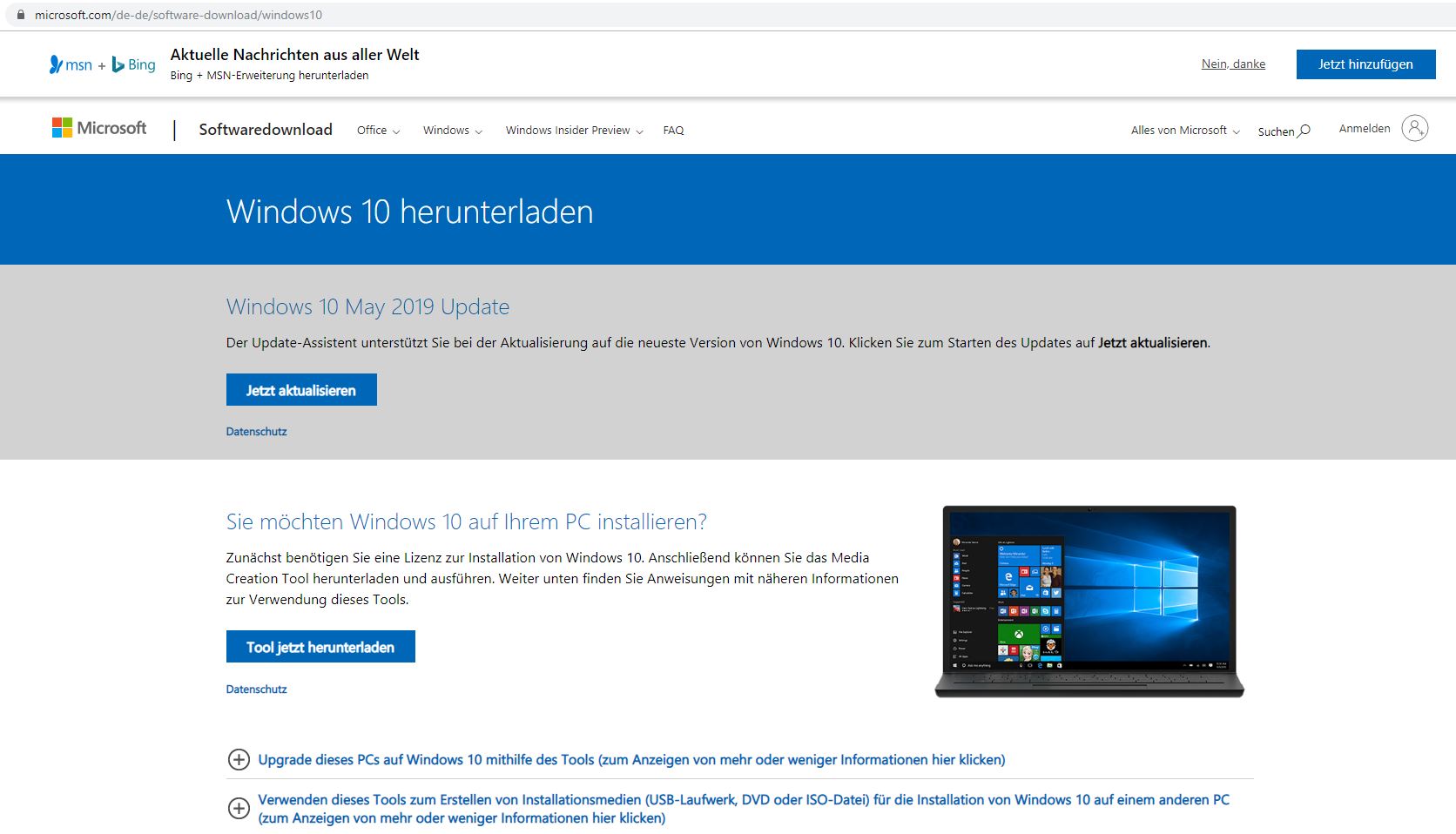Click the browser address bar URL
1456x834 pixels.
click(179, 15)
